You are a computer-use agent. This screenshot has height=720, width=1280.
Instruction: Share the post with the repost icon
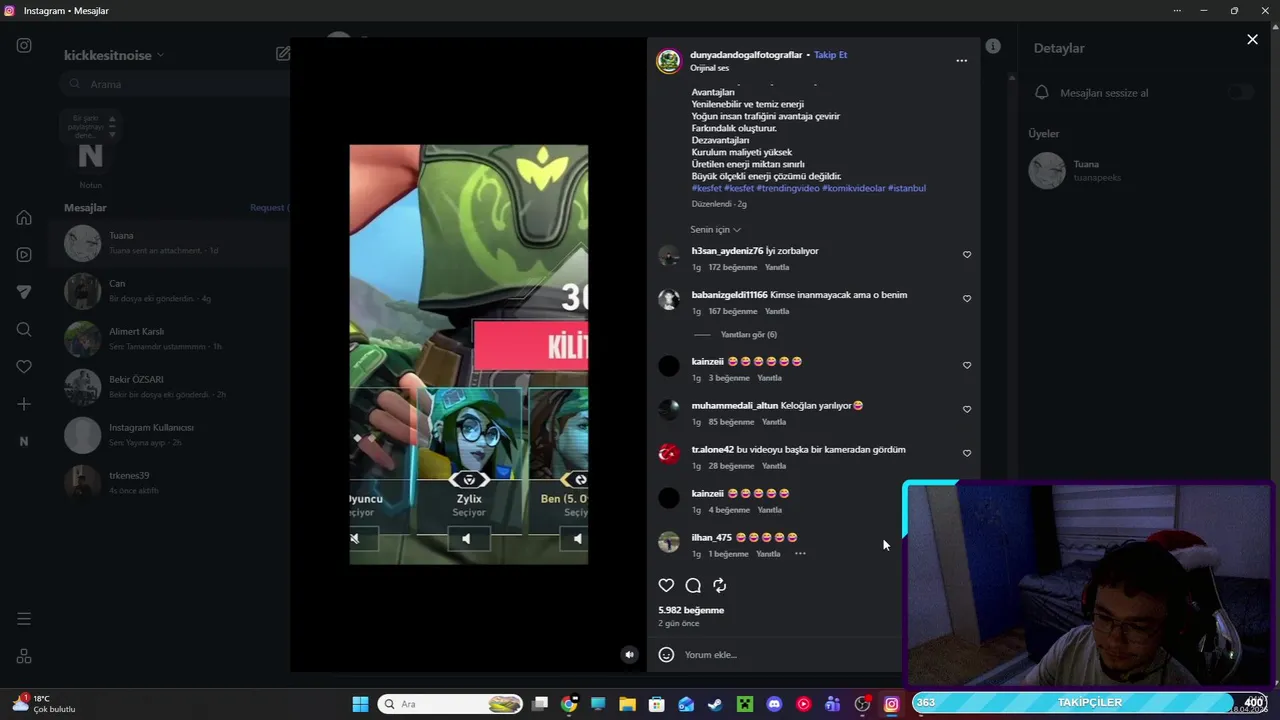pos(719,586)
